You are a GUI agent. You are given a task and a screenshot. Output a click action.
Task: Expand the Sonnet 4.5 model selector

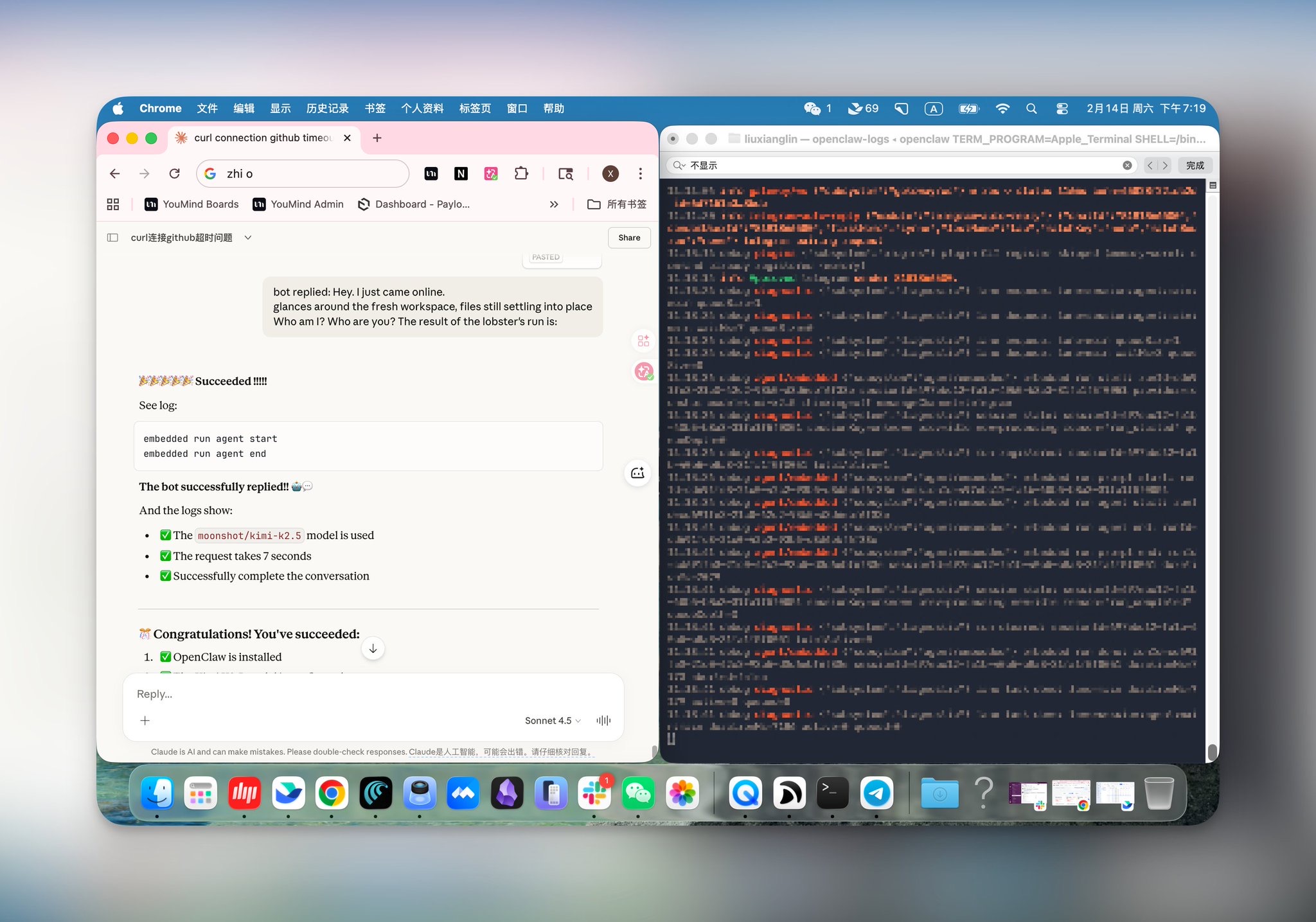(x=552, y=720)
